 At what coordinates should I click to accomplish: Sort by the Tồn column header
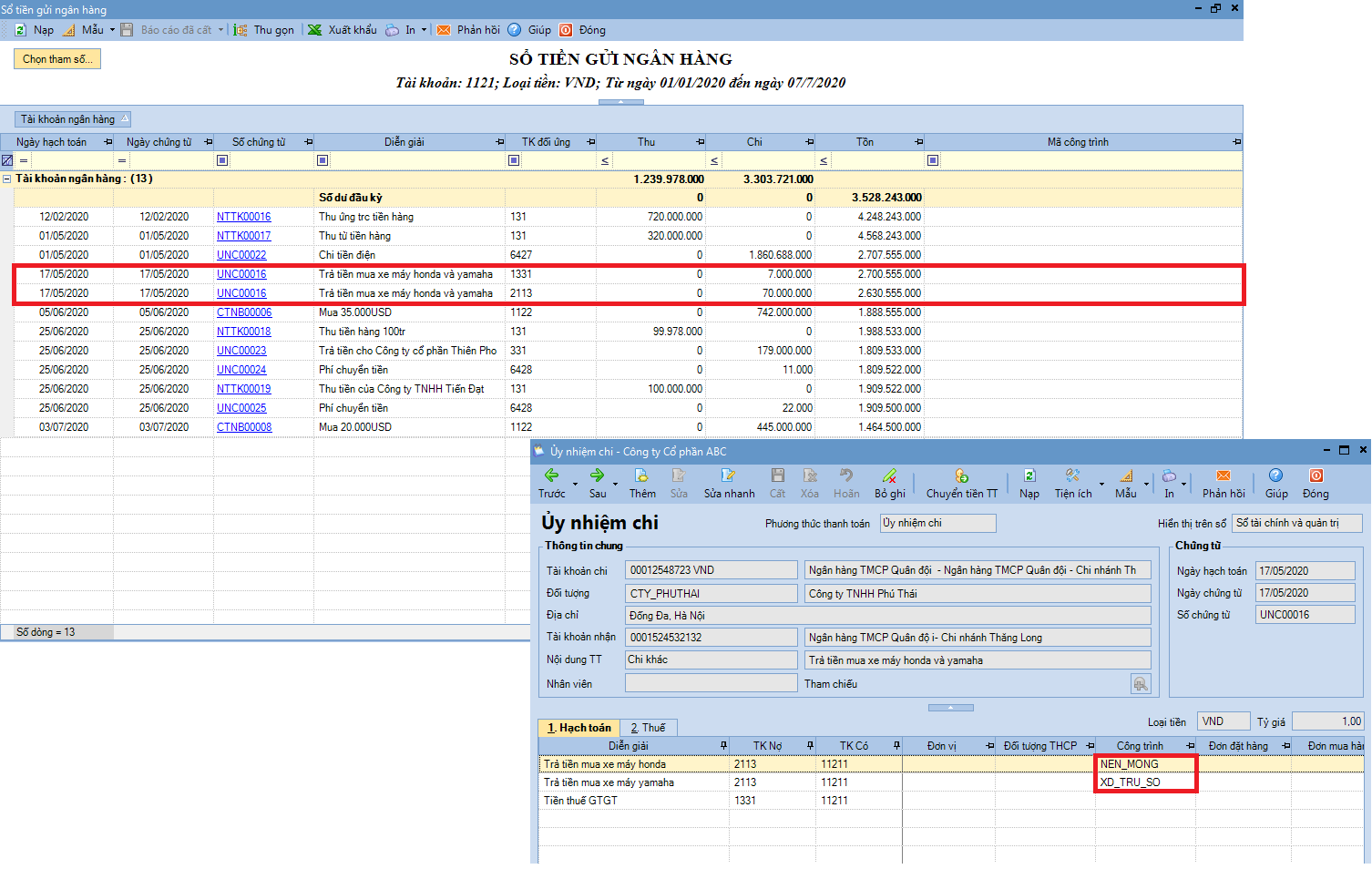(865, 142)
